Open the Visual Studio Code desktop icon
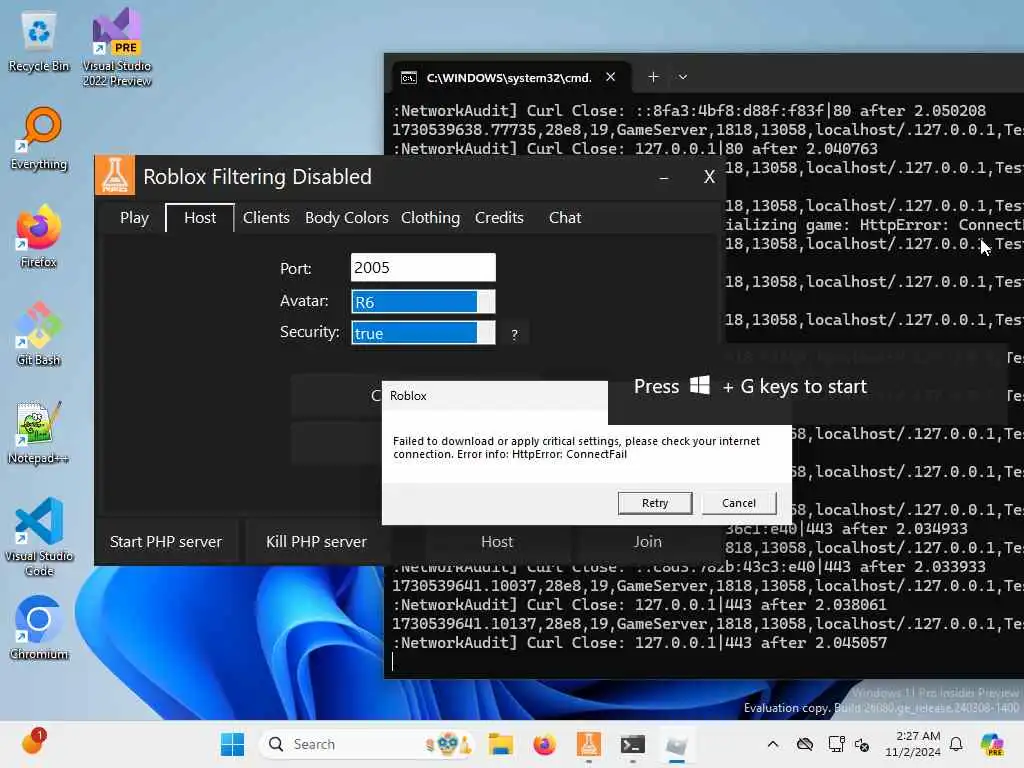Viewport: 1024px width, 768px height. click(39, 537)
